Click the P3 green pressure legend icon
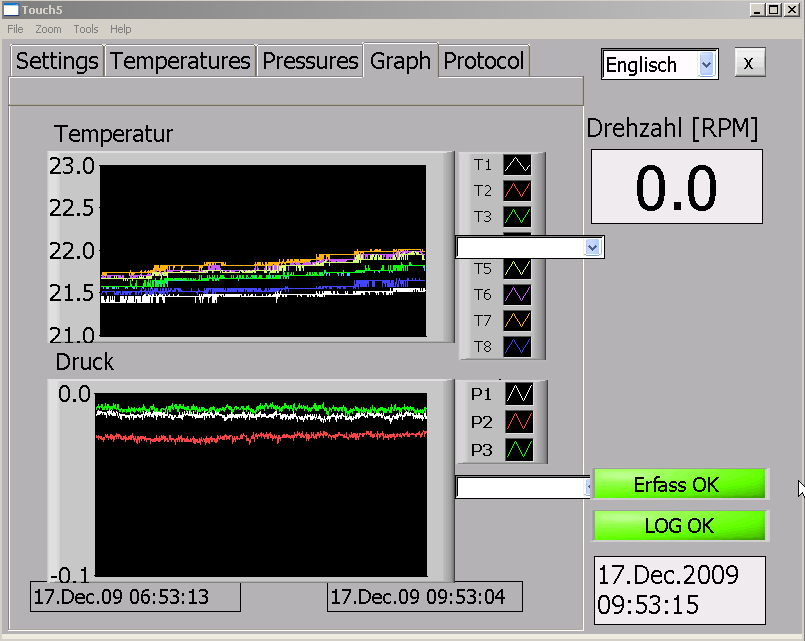805x641 pixels. click(519, 450)
